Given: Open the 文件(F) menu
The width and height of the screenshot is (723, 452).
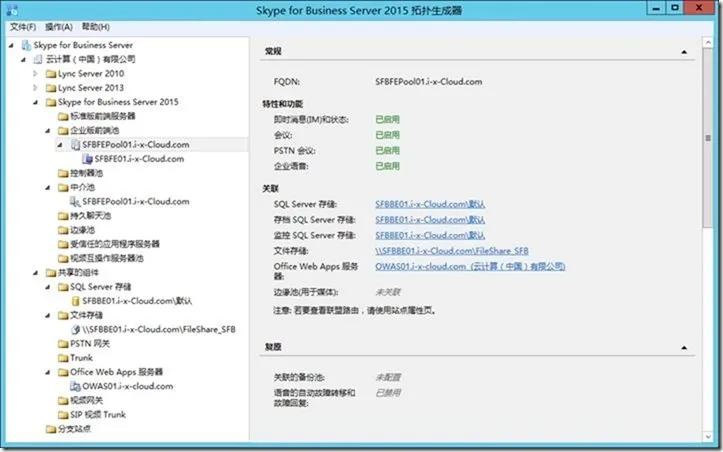Looking at the screenshot, I should pyautogui.click(x=23, y=27).
